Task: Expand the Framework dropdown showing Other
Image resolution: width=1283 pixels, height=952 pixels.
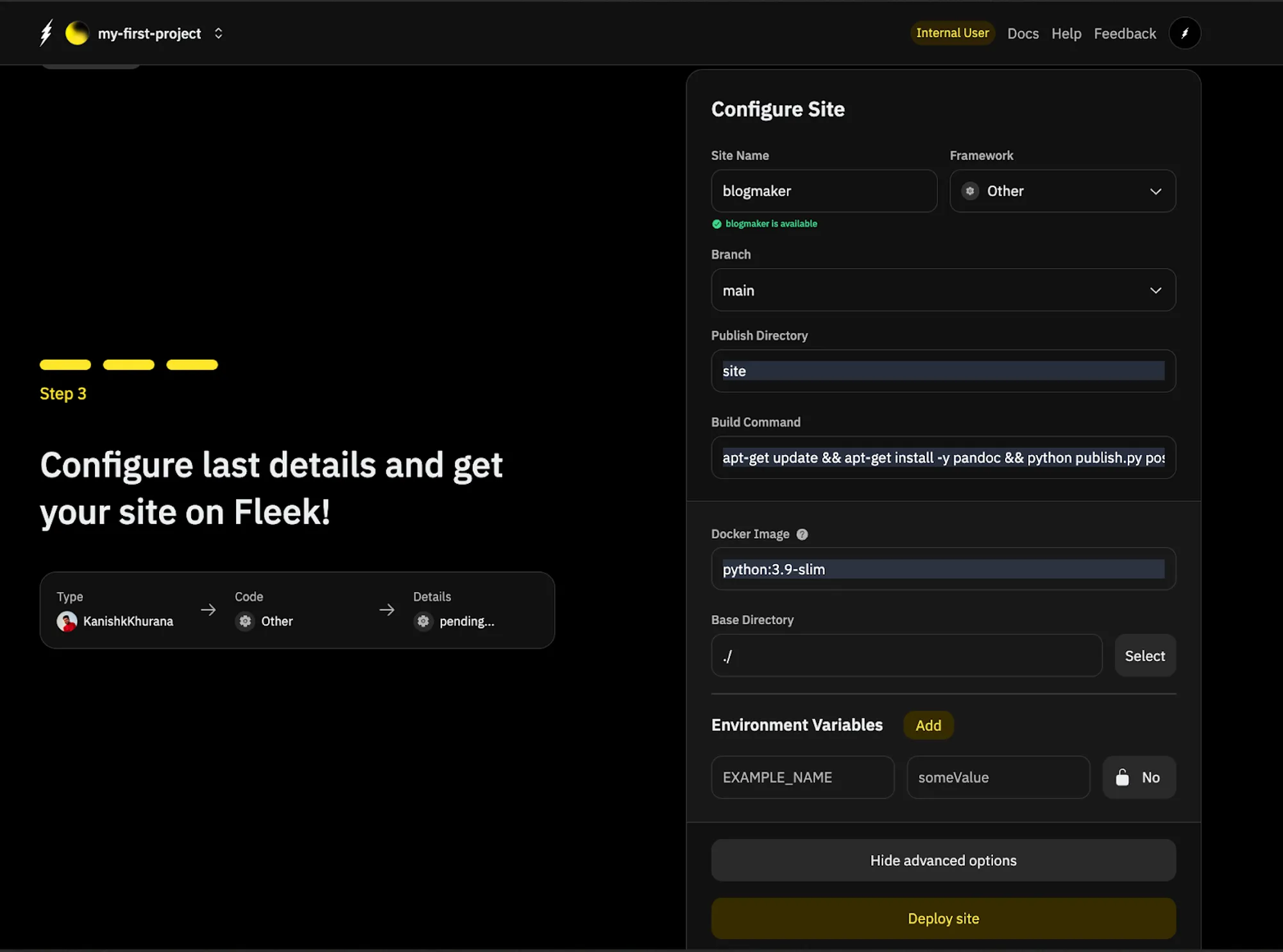Action: point(1062,191)
